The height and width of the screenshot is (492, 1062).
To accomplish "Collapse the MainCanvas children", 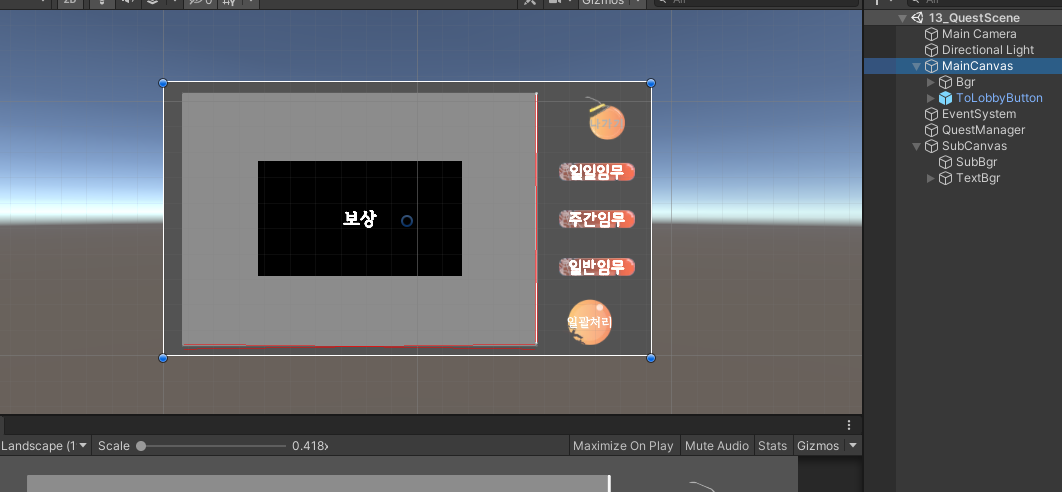I will [916, 66].
